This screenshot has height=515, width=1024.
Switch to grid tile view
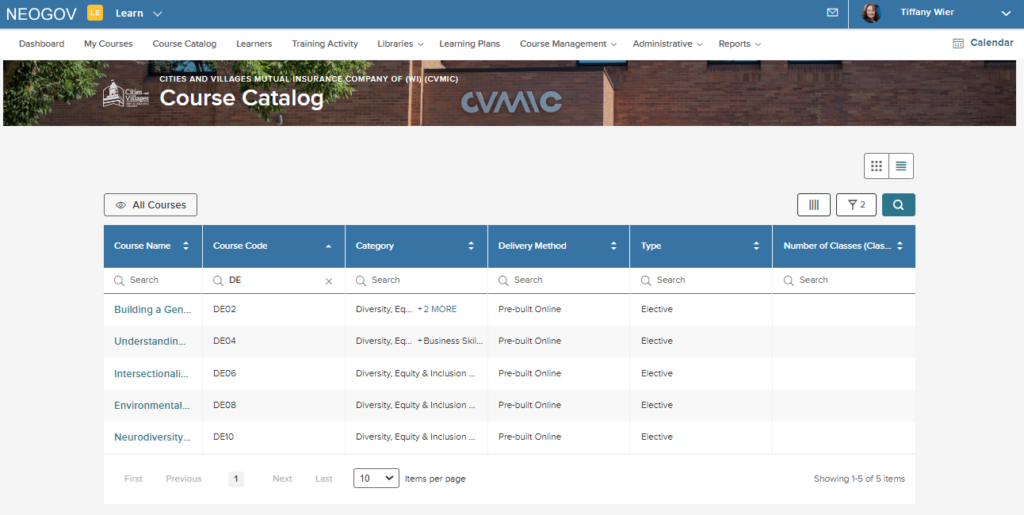(876, 166)
